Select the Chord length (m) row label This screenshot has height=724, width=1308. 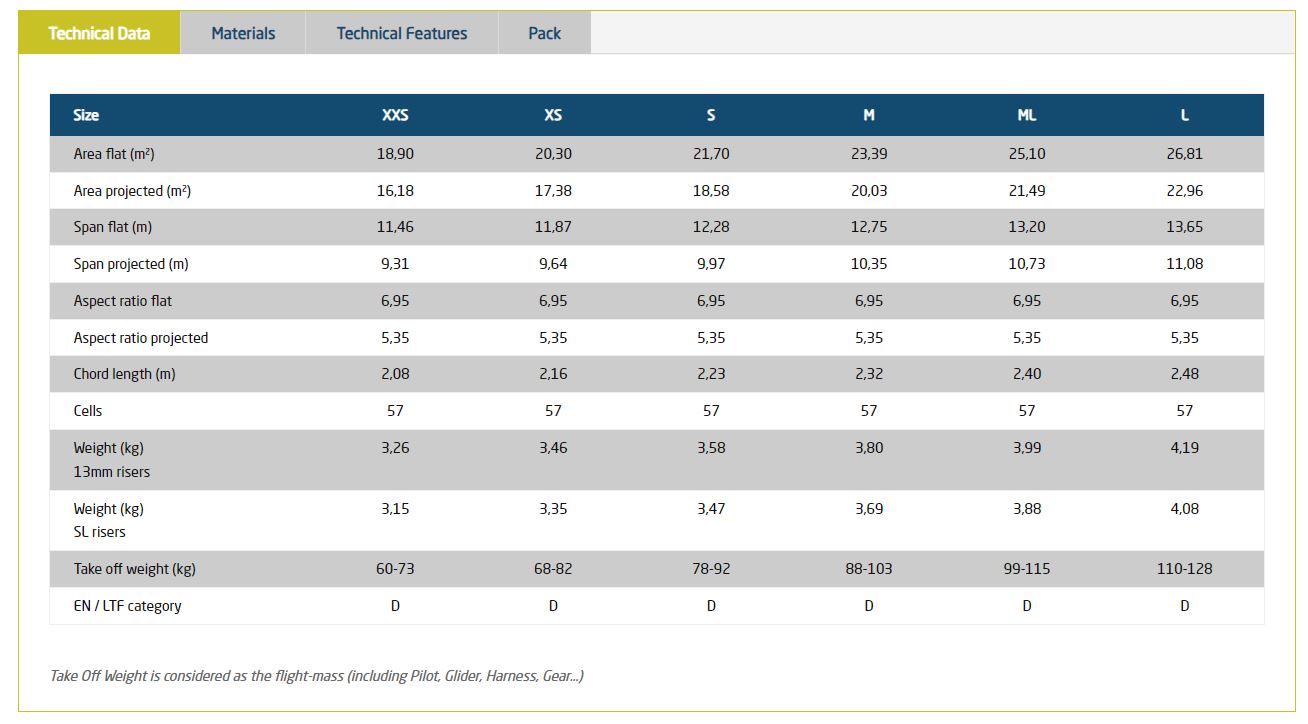pos(124,374)
